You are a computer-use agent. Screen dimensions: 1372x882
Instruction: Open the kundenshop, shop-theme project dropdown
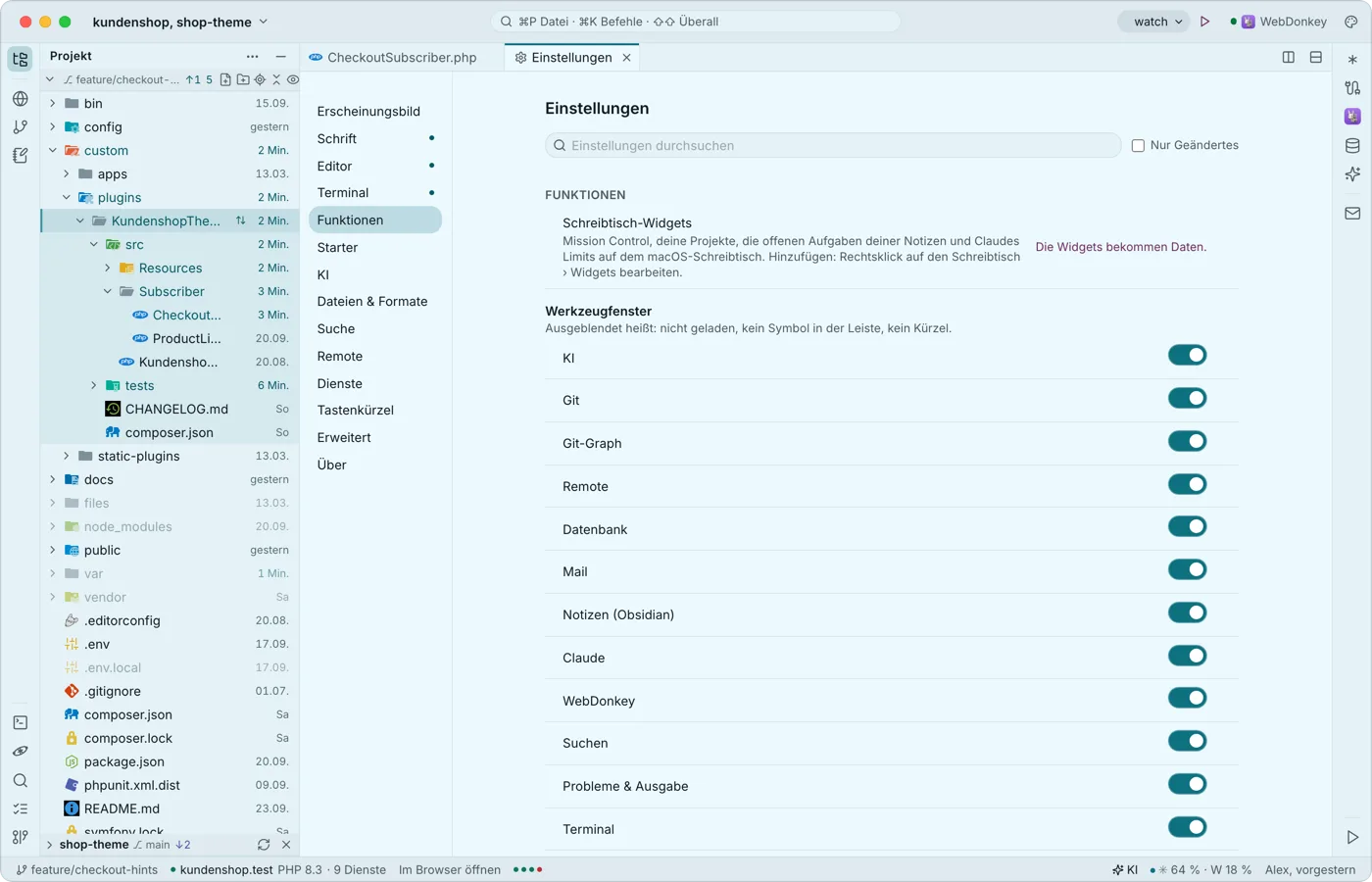[180, 22]
